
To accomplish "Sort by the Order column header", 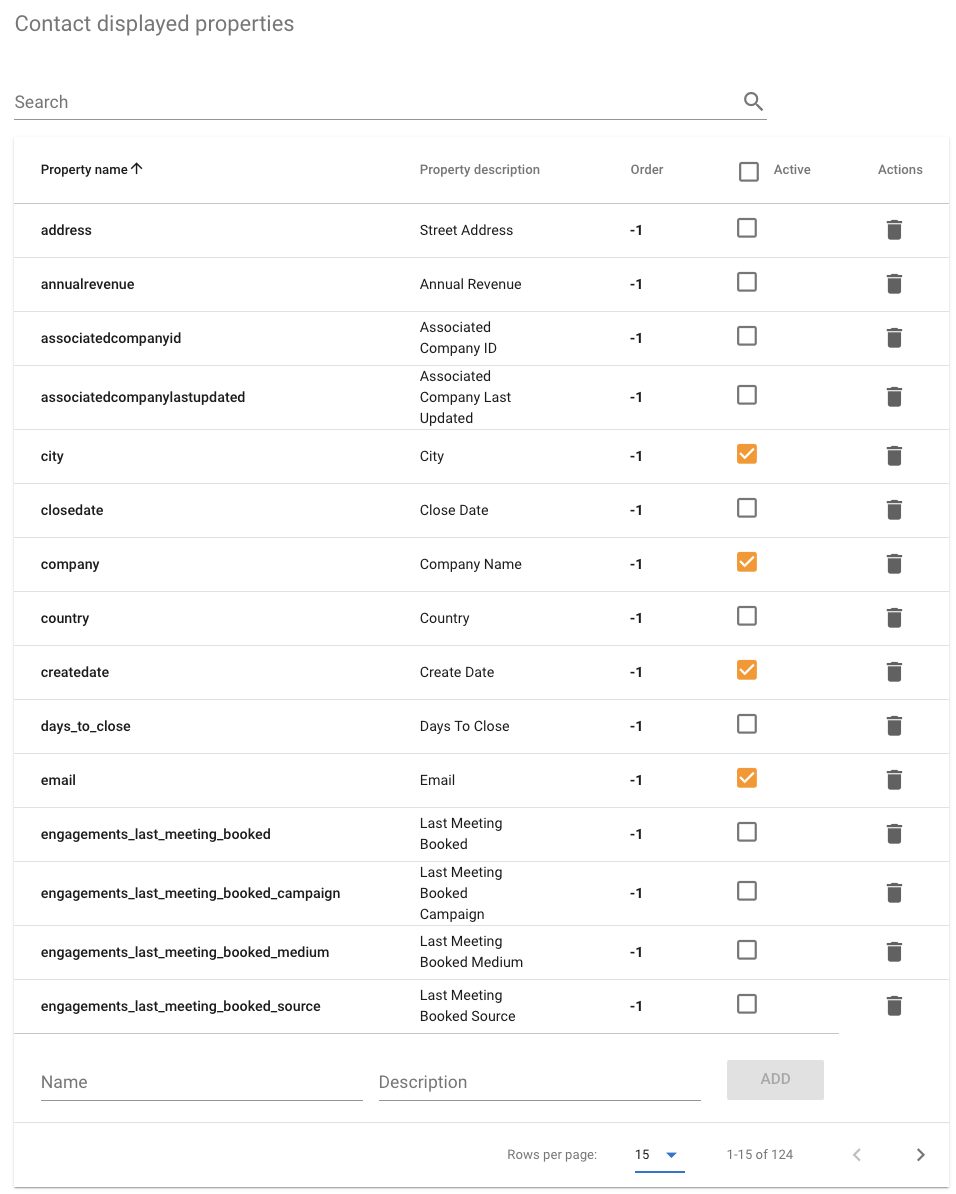I will [646, 170].
